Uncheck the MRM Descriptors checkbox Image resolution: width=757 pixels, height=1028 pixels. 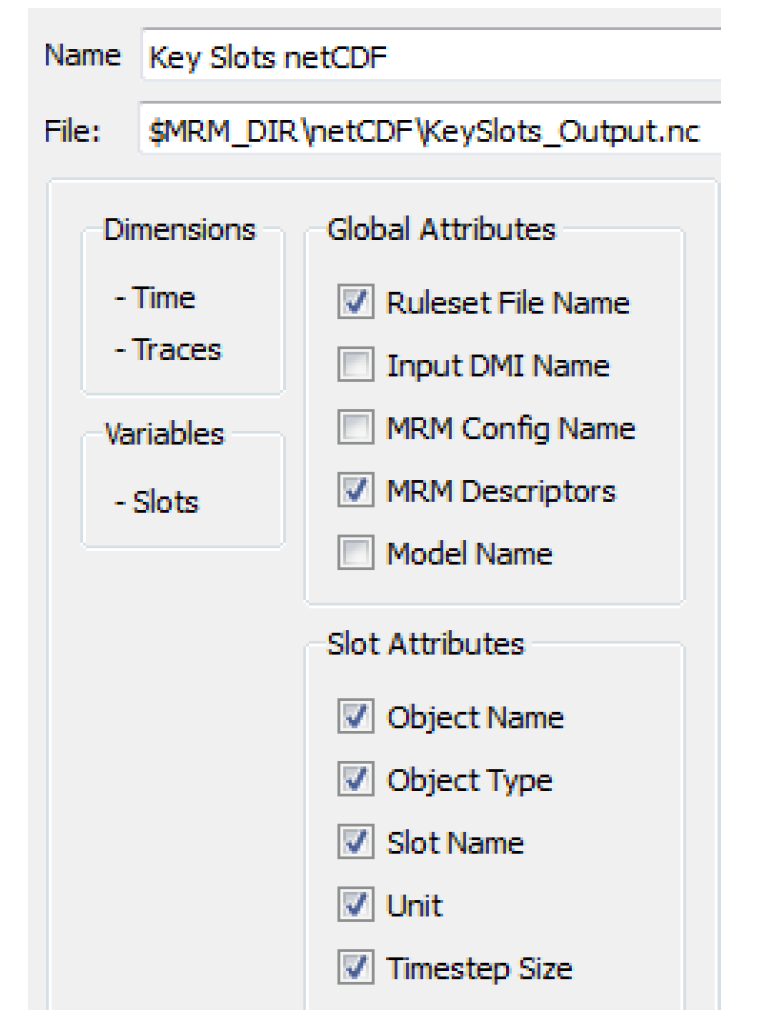(355, 492)
